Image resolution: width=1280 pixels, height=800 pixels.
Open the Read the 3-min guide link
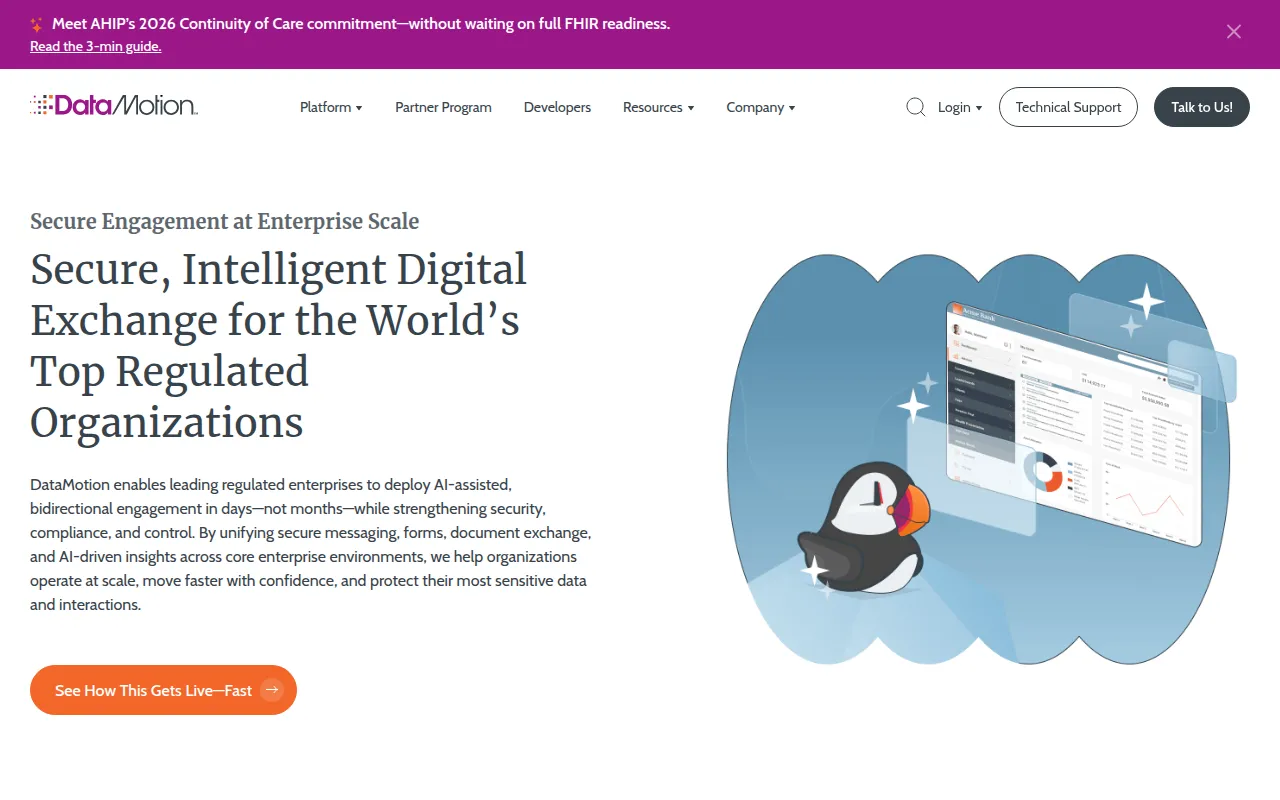coord(95,46)
